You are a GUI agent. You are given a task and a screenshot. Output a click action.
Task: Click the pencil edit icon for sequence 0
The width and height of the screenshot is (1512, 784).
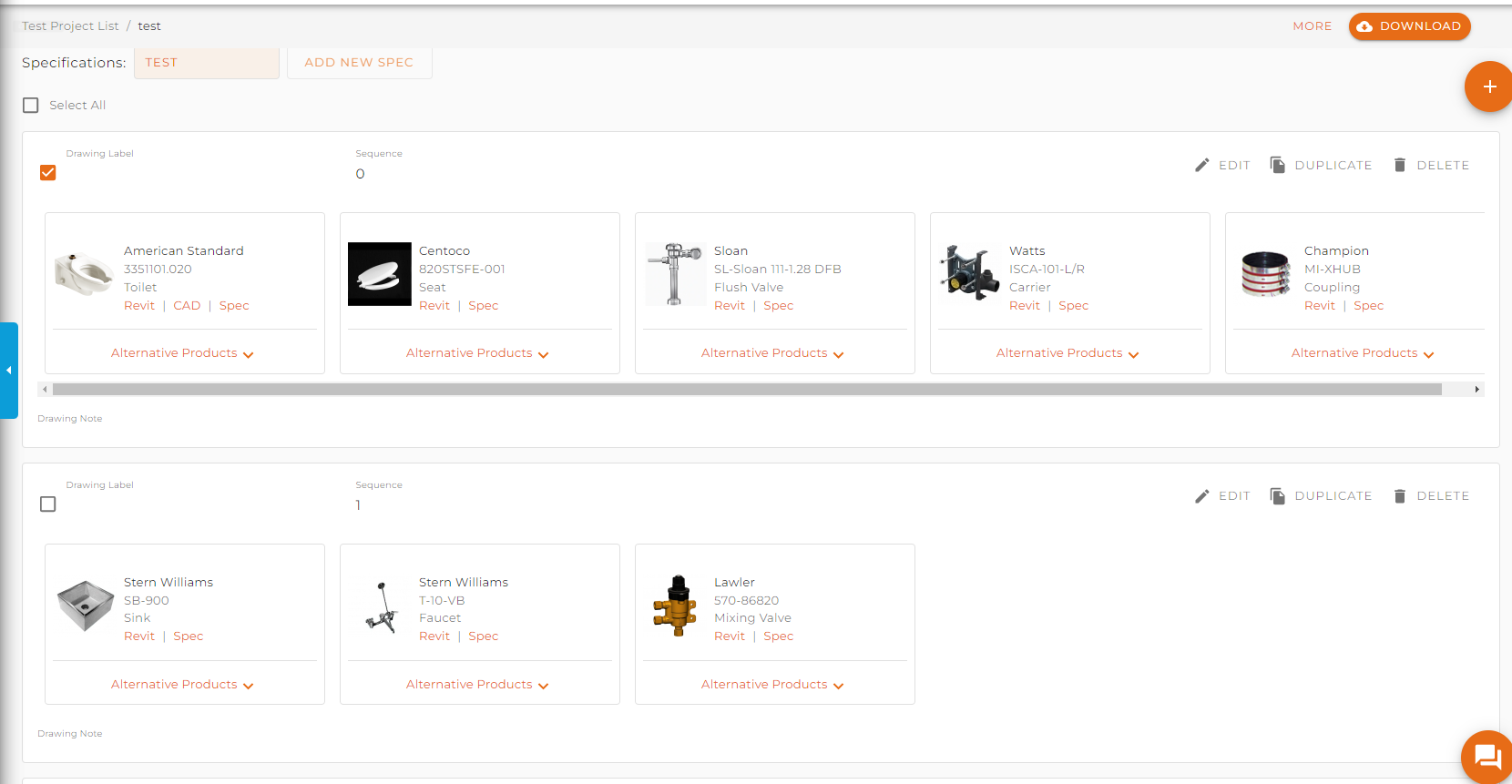point(1202,165)
